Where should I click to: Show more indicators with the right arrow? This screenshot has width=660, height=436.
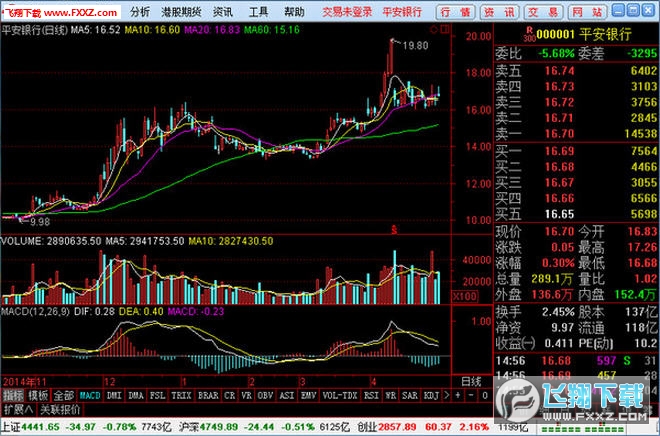tap(446, 396)
